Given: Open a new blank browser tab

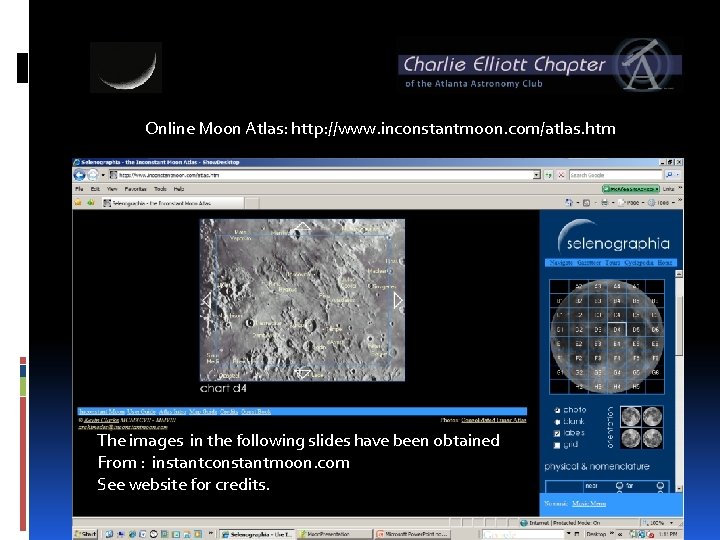Looking at the screenshot, I should pos(252,203).
